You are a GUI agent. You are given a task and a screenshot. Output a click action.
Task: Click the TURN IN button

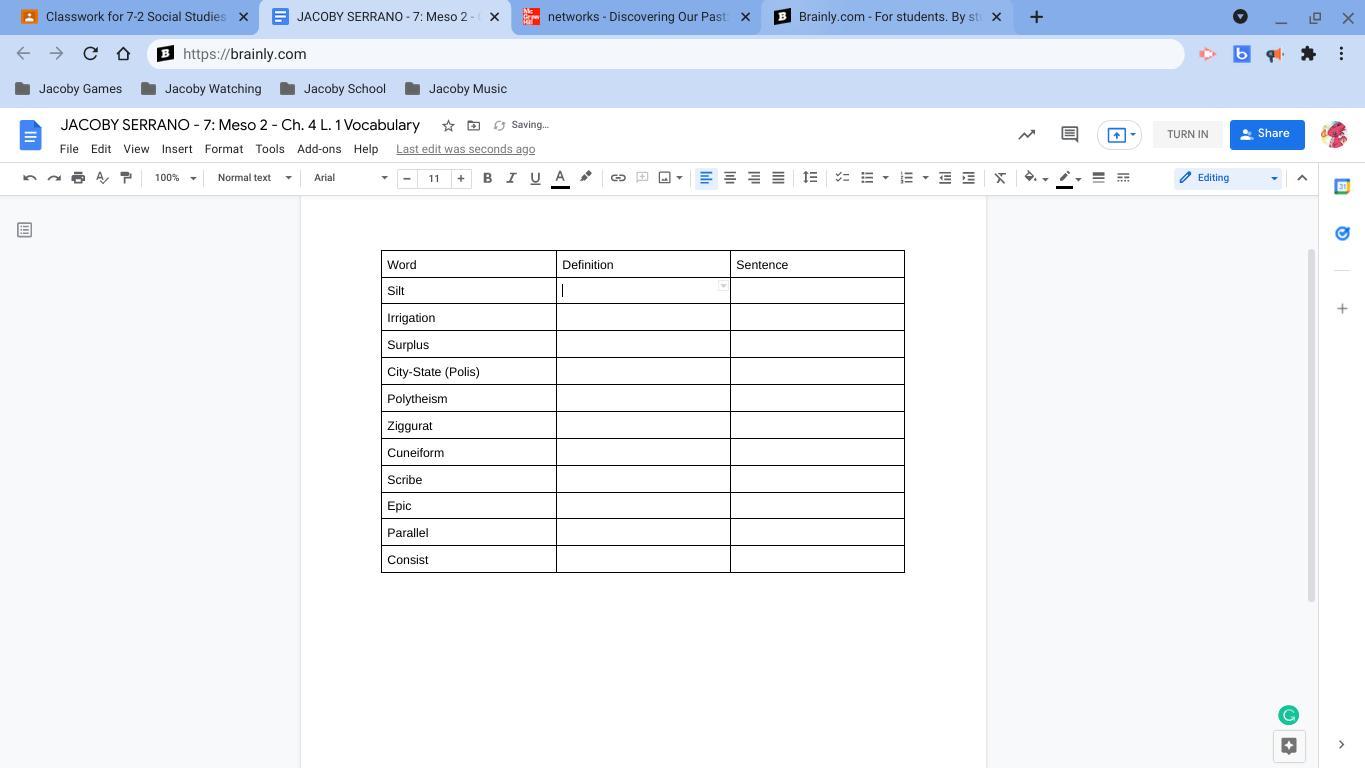click(x=1187, y=134)
